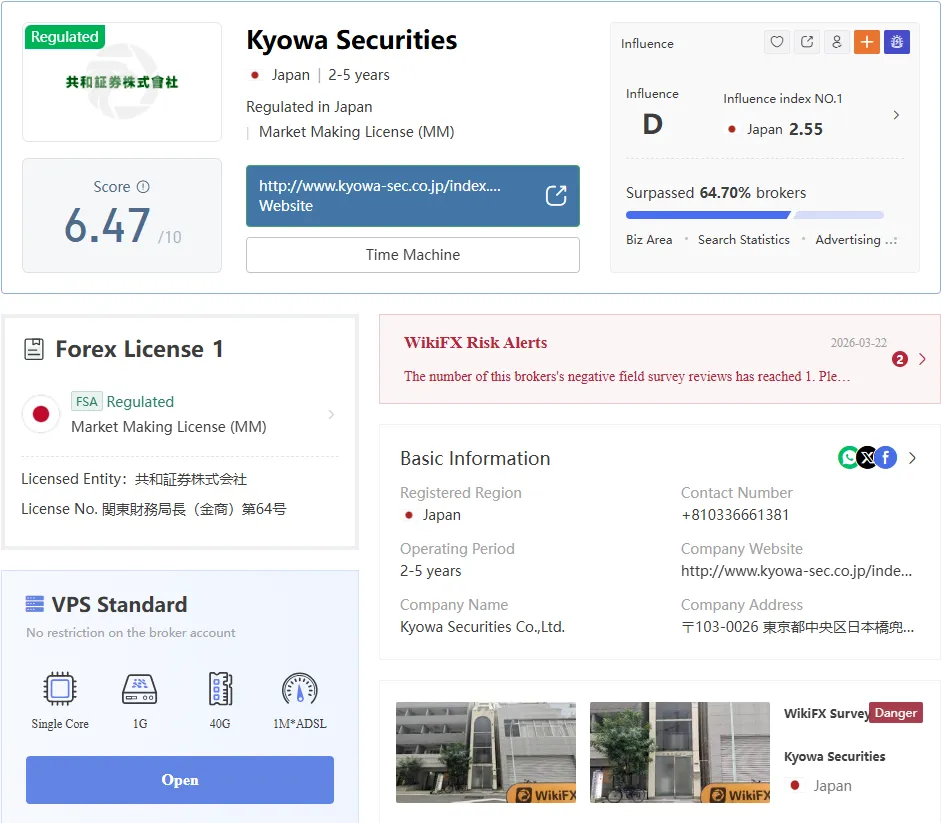The image size is (941, 823).
Task: Click the Market Making License (MM) header text
Action: [x=356, y=131]
